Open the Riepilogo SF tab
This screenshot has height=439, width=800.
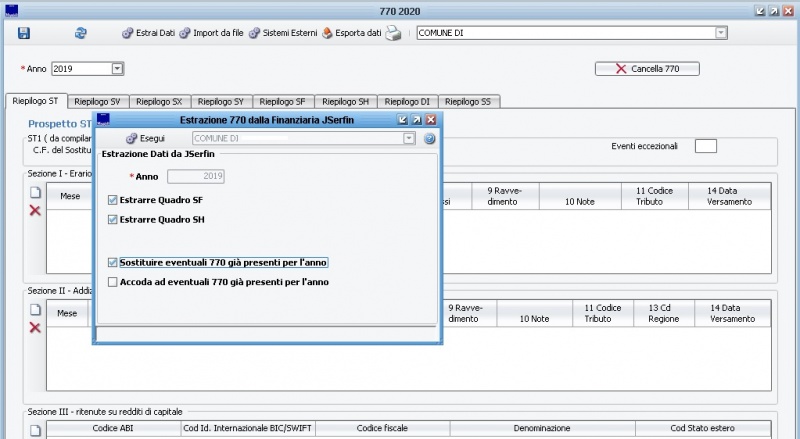coord(283,102)
